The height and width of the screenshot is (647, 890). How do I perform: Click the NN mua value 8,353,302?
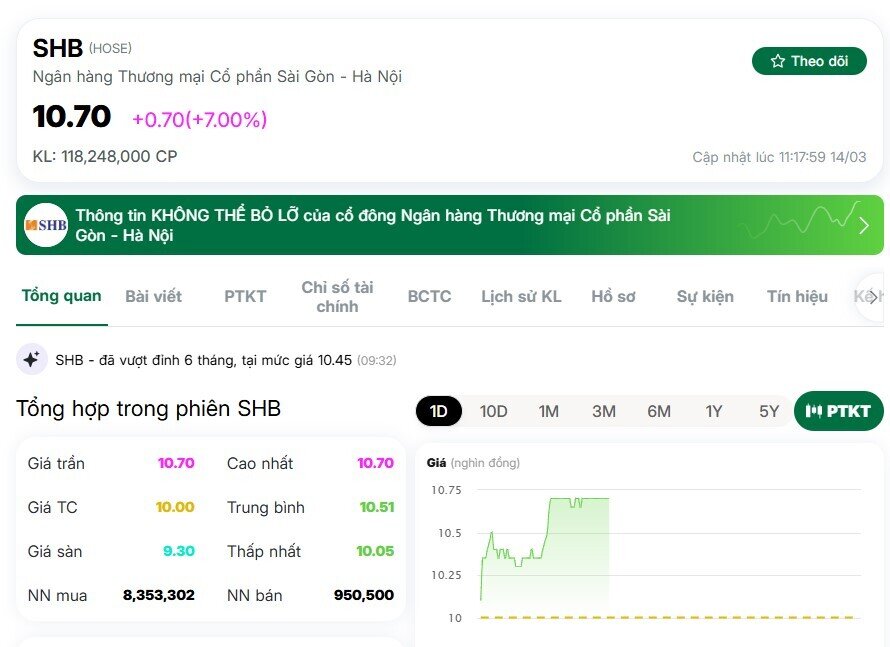click(x=159, y=595)
